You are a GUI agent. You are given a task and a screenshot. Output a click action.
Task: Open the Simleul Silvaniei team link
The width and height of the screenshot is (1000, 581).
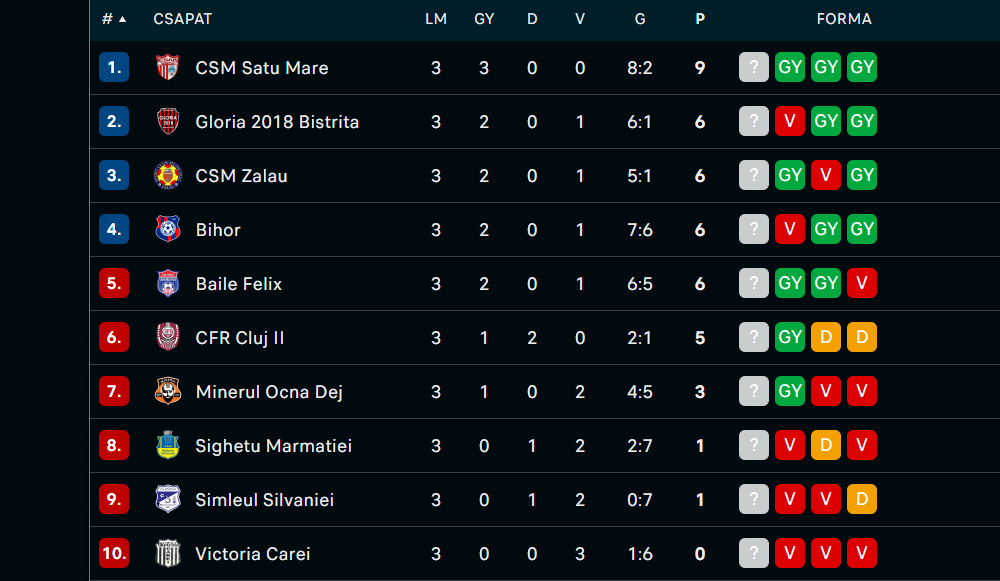(265, 499)
